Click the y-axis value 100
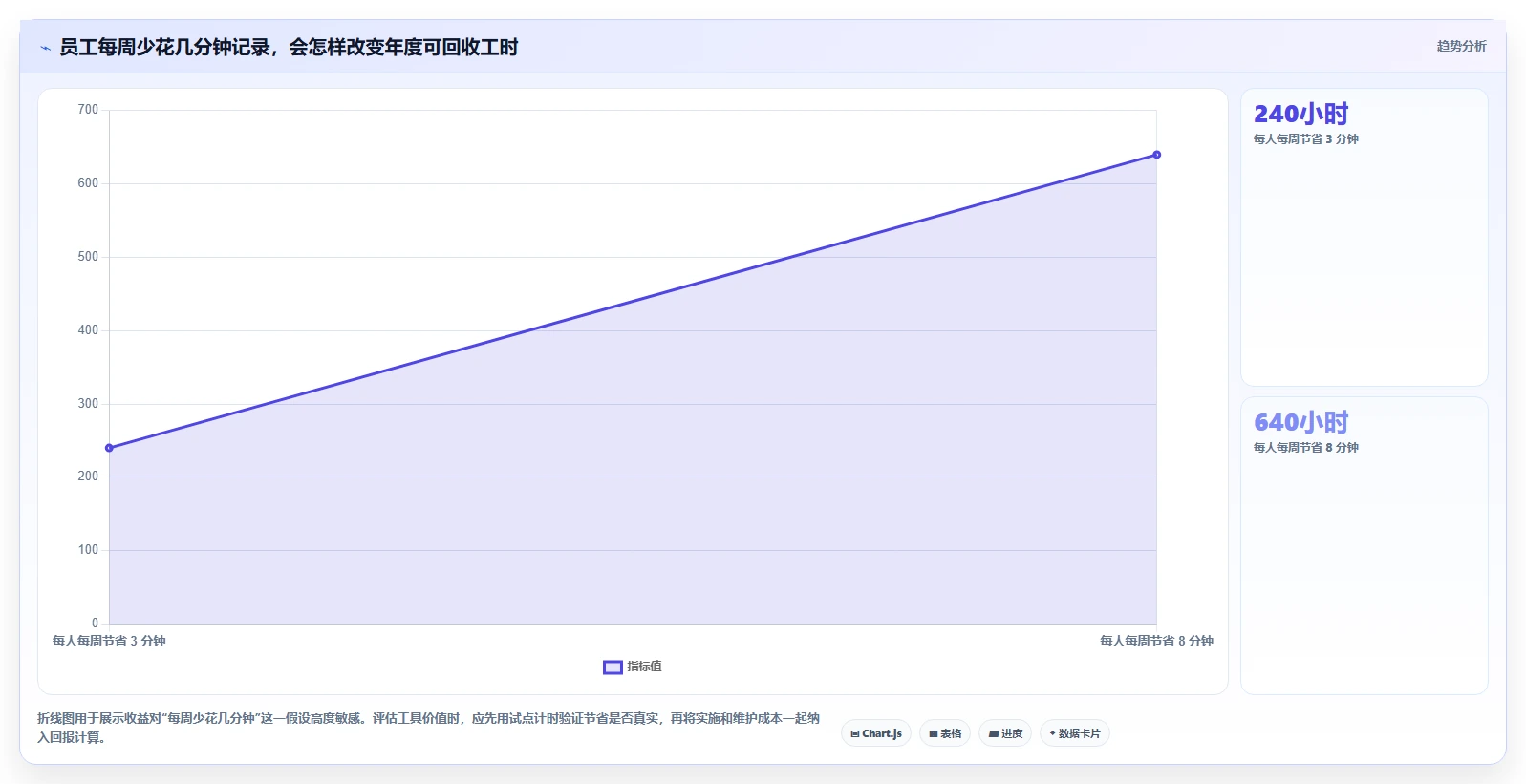Viewport: 1526px width, 784px height. [88, 550]
